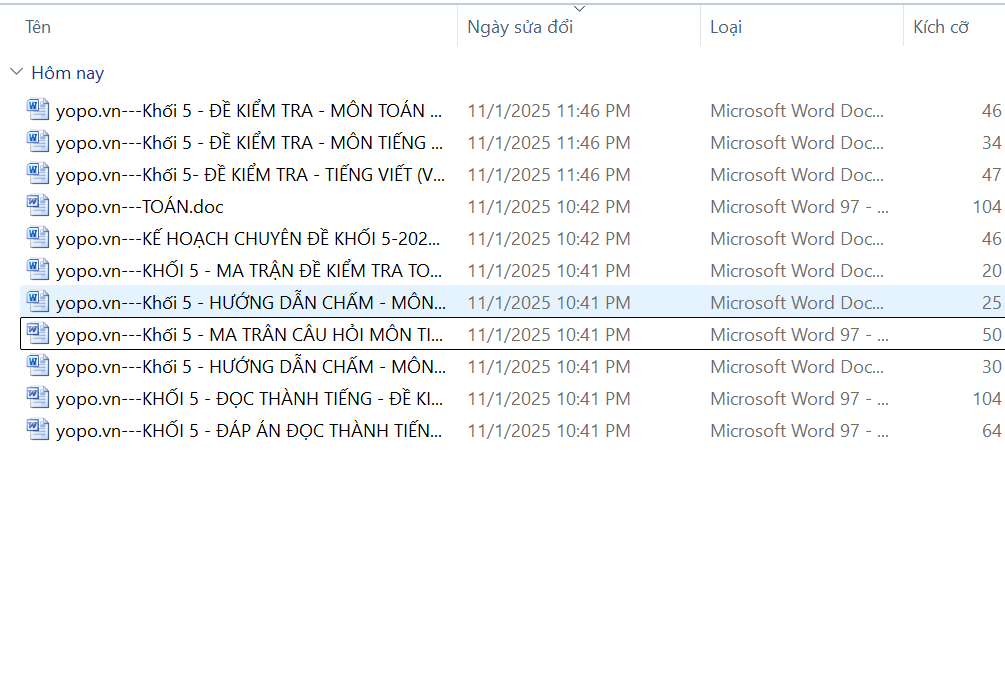This screenshot has width=1005, height=700.
Task: Select ĐỀ KIỂM TRA - TIẾNG VIẾT file name
Action: coord(250,175)
